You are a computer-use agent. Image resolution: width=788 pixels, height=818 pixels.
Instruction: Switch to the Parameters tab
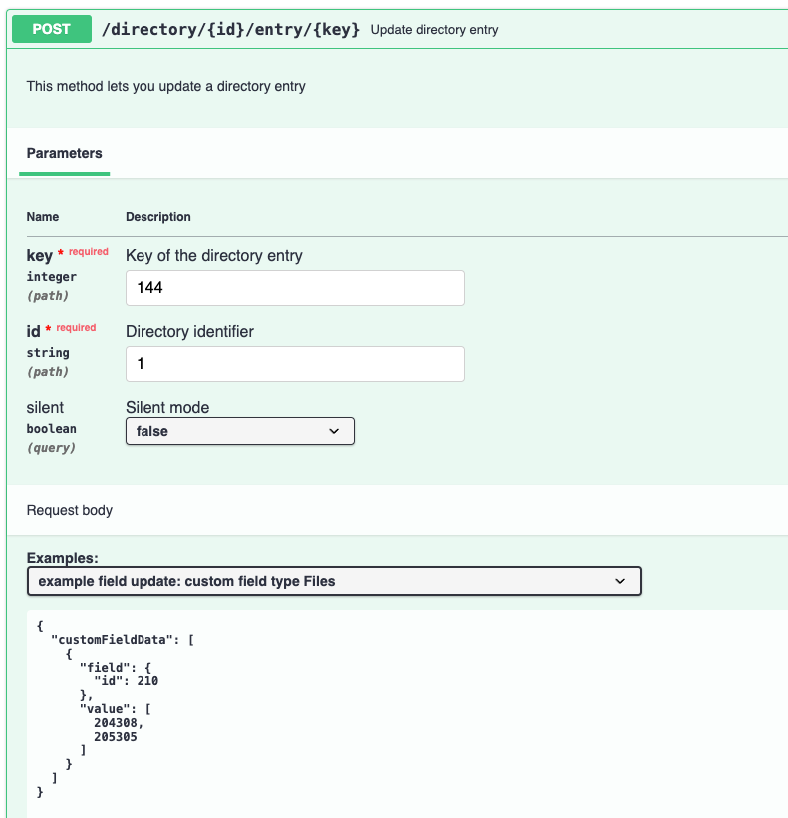tap(64, 153)
